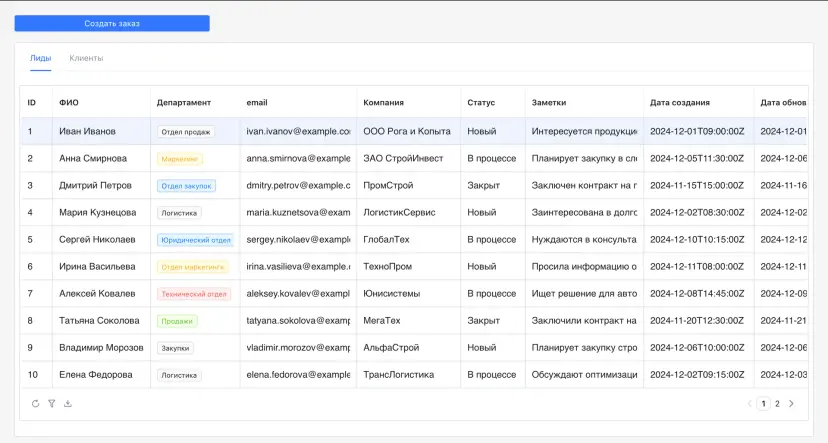
Task: Click email anna.smirnova@example cell
Action: pos(298,158)
